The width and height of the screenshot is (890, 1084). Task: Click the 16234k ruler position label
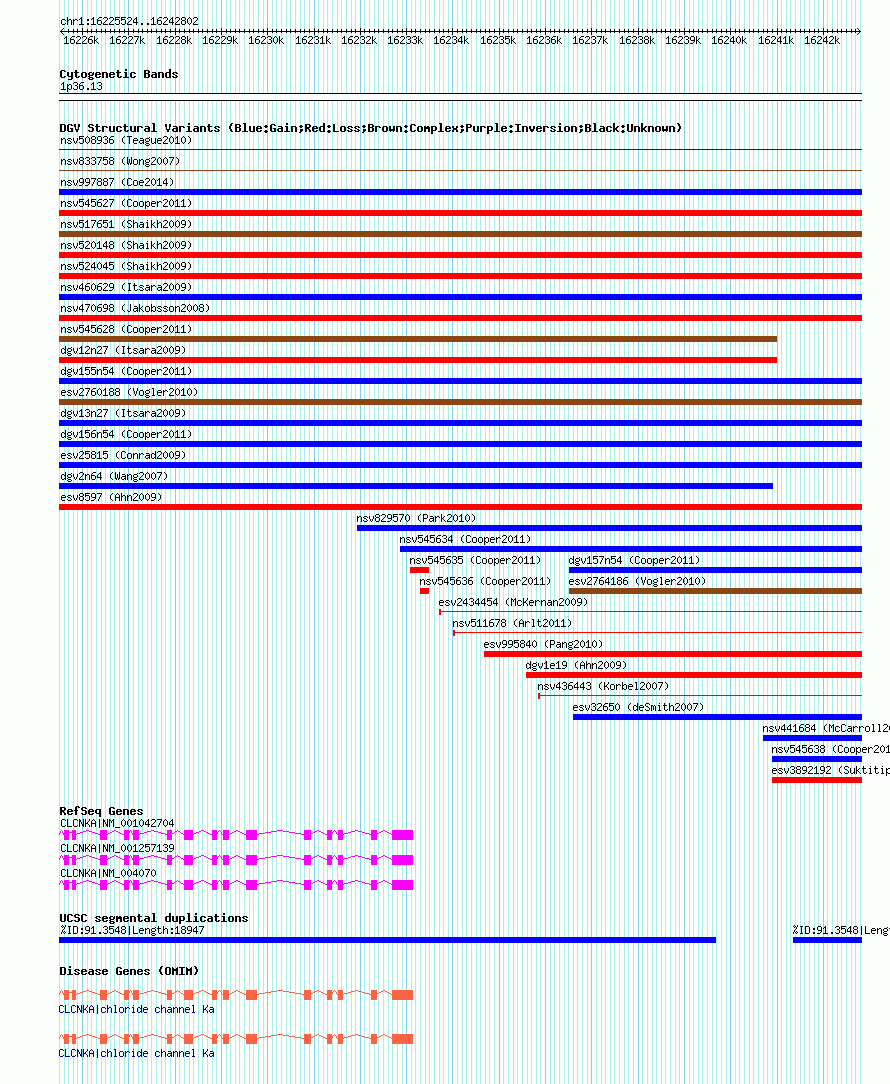click(x=451, y=40)
